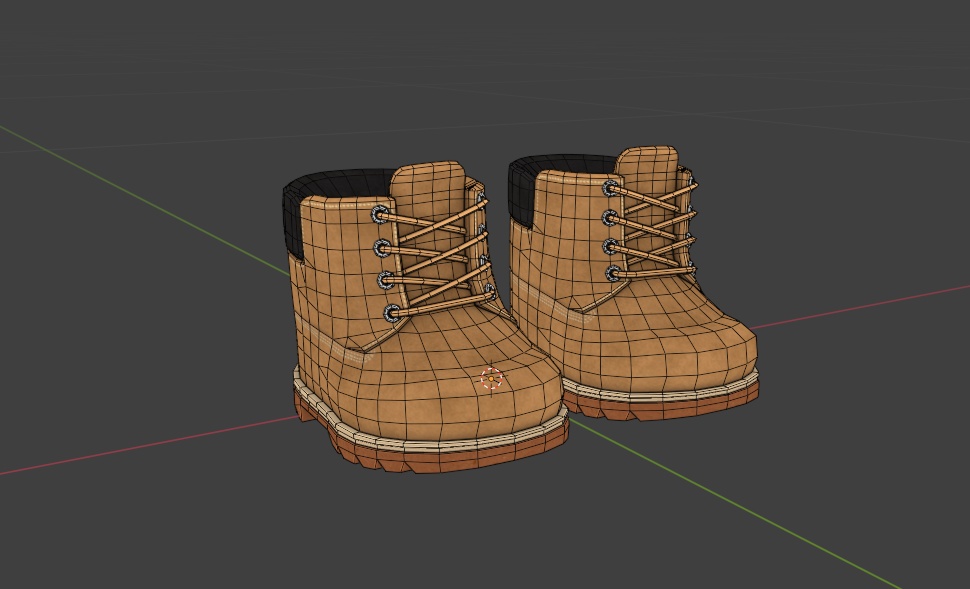Select the topmost metal eyelet on right boot

611,188
